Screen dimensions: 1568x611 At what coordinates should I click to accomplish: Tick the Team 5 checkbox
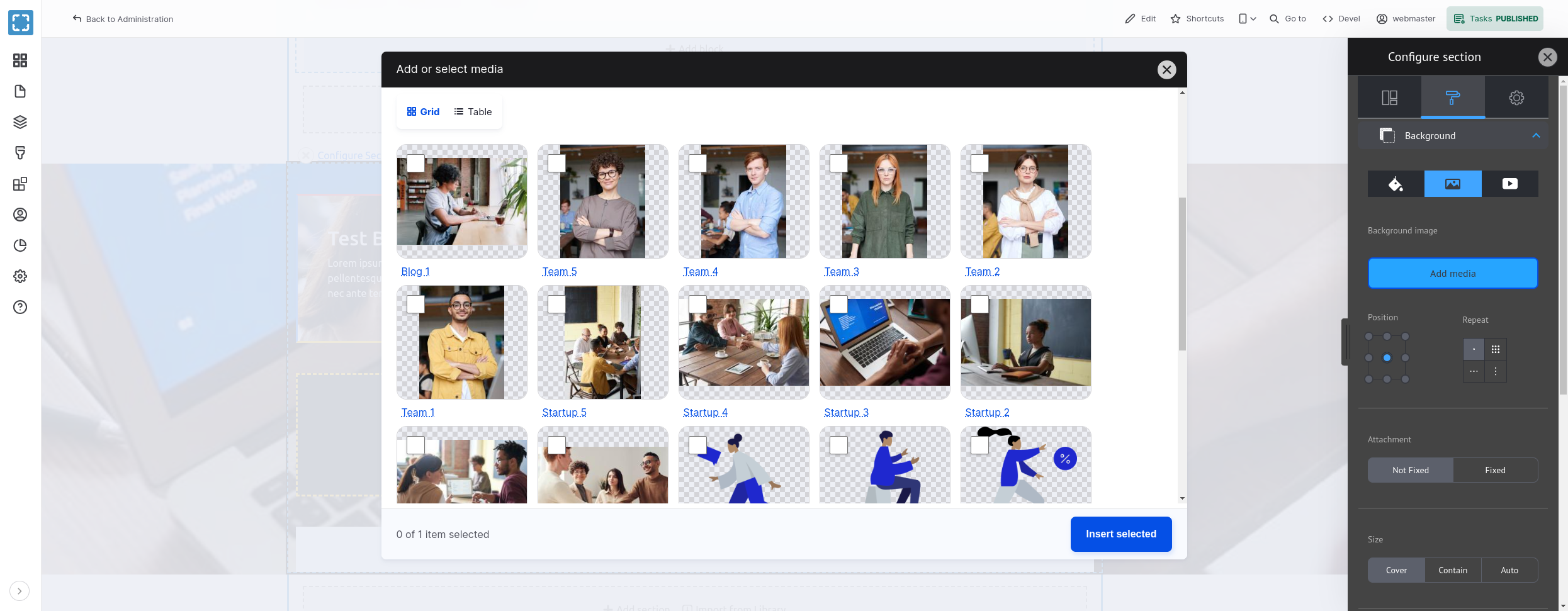[556, 164]
